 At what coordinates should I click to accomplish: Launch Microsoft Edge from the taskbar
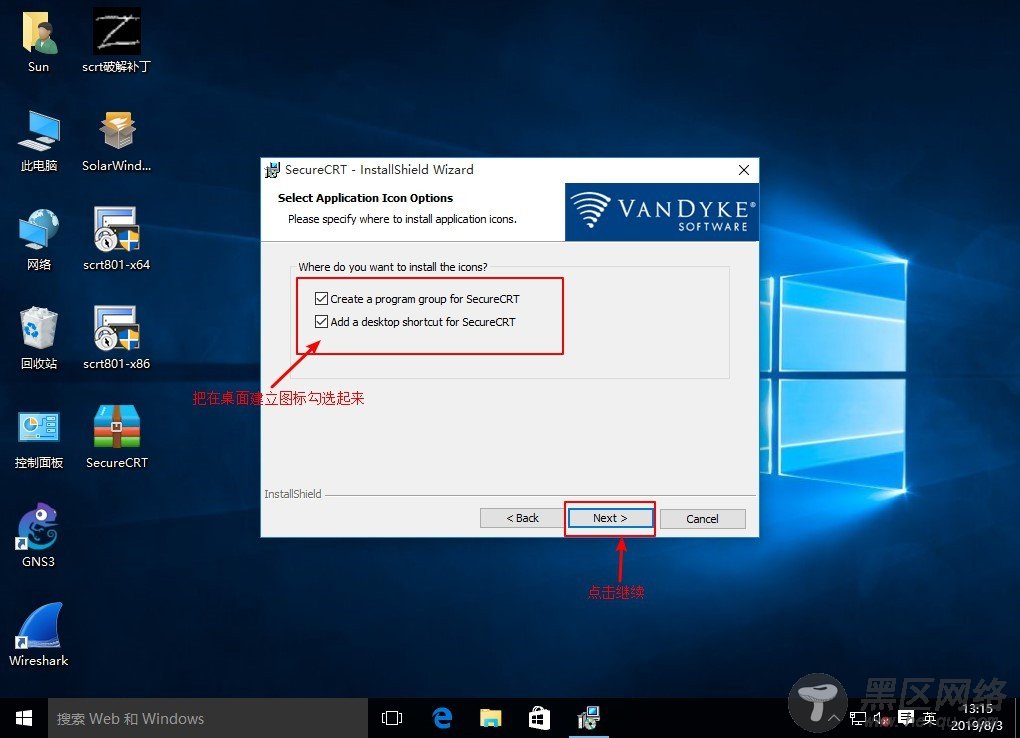(x=442, y=718)
